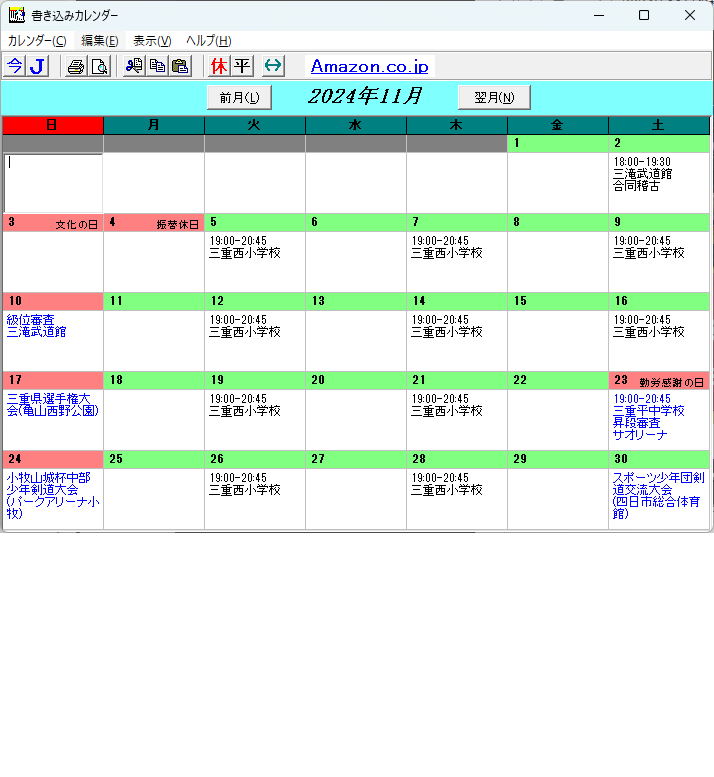The image size is (714, 777).
Task: Click the blue J toolbar icon
Action: (x=37, y=66)
